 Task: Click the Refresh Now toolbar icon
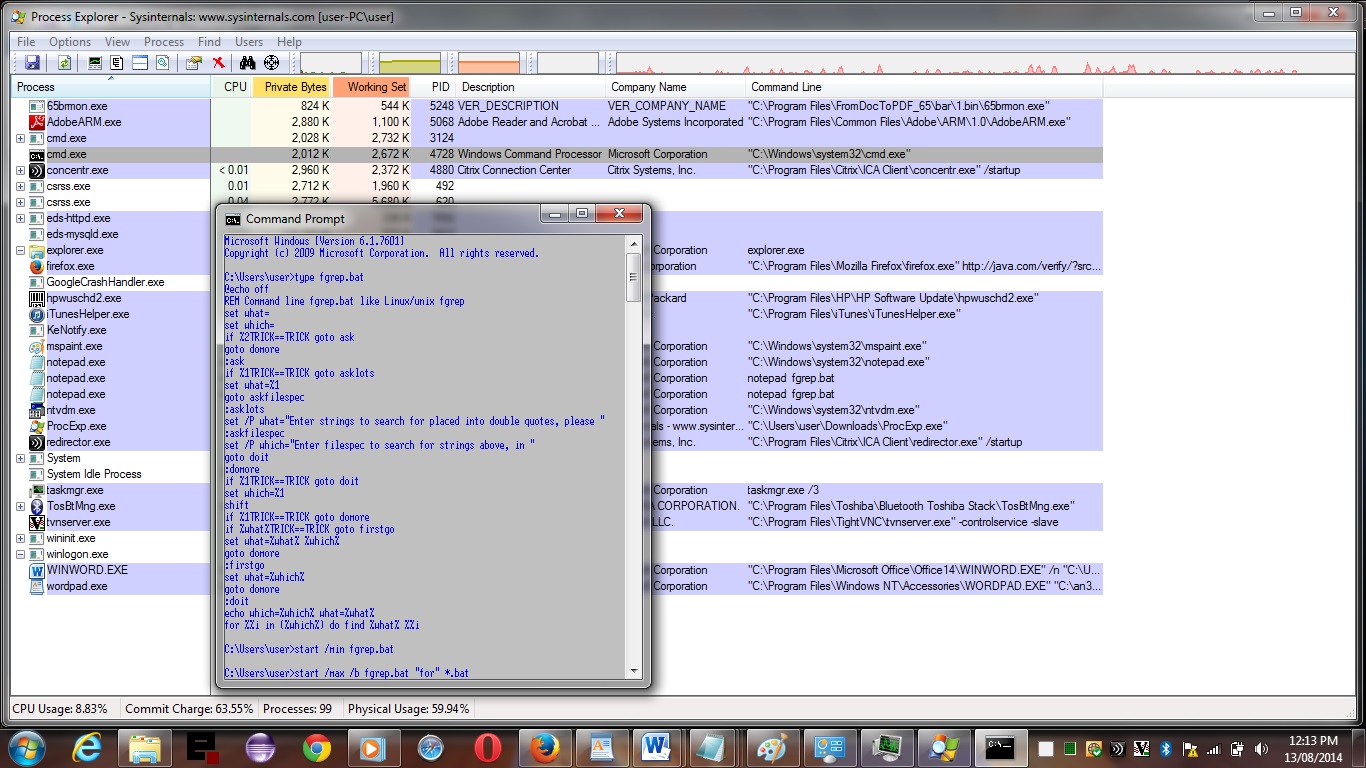(64, 63)
